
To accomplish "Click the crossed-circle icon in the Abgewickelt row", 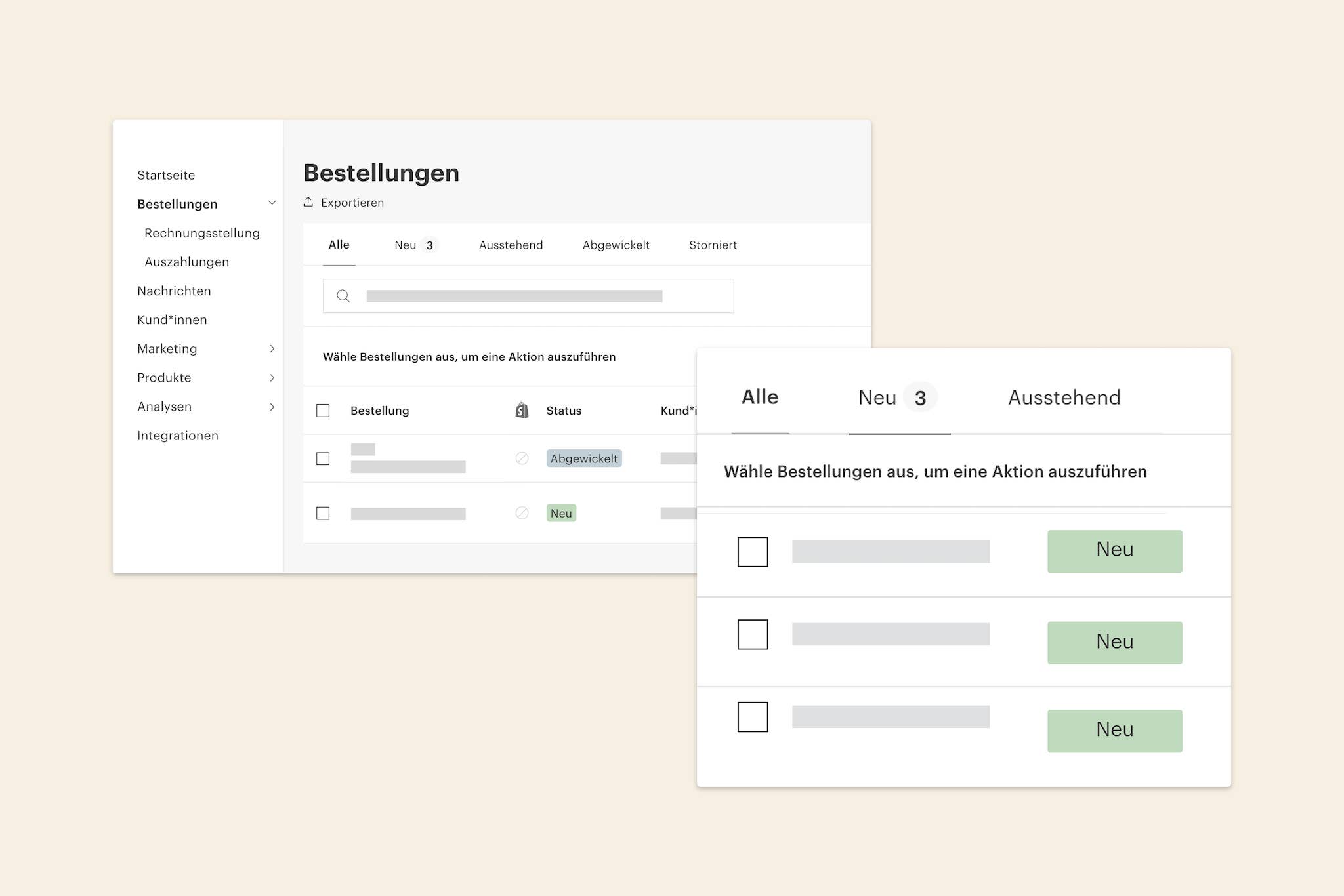I will coord(522,458).
